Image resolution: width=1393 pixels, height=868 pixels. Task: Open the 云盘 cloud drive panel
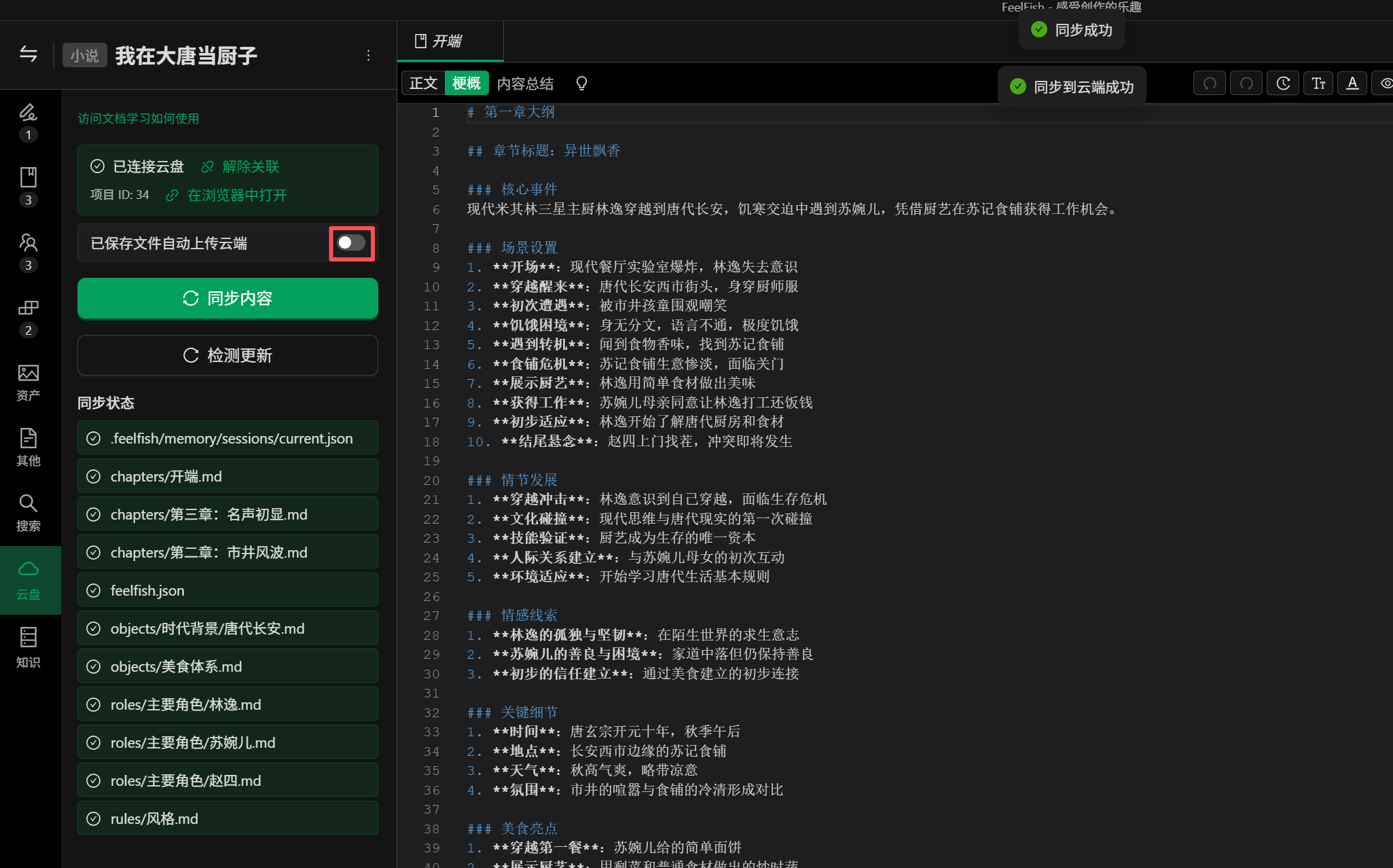[29, 580]
